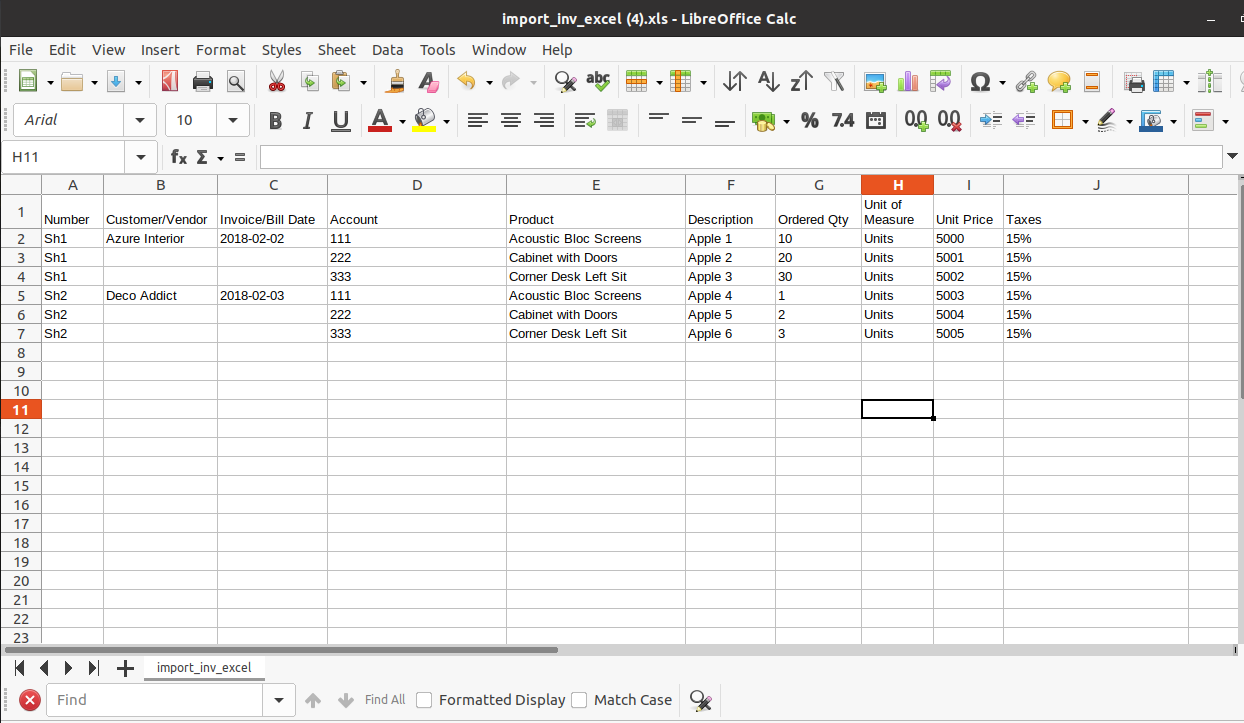Click Merge and Center Cells icon

click(617, 120)
